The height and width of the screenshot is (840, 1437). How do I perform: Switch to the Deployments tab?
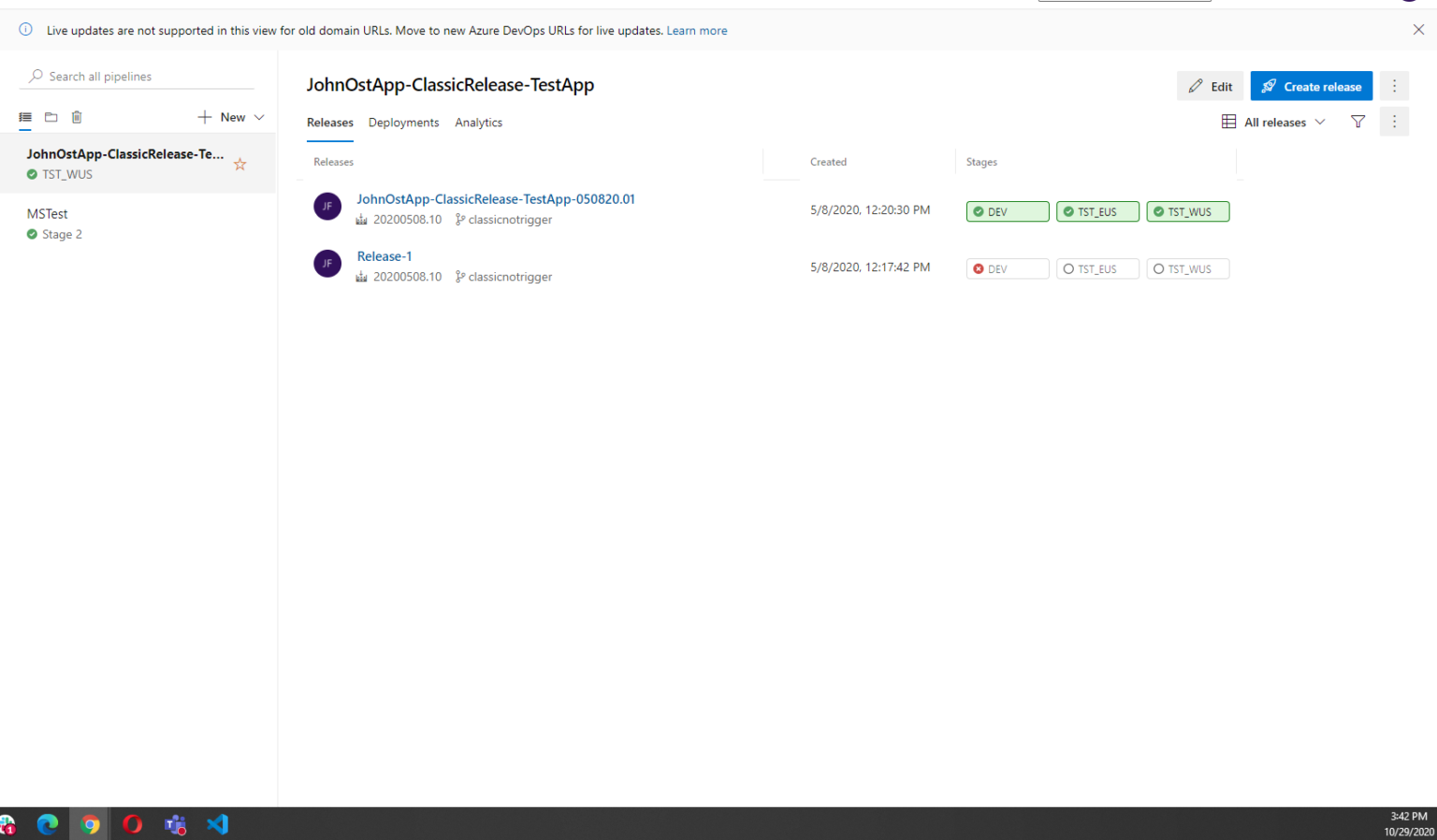click(403, 123)
